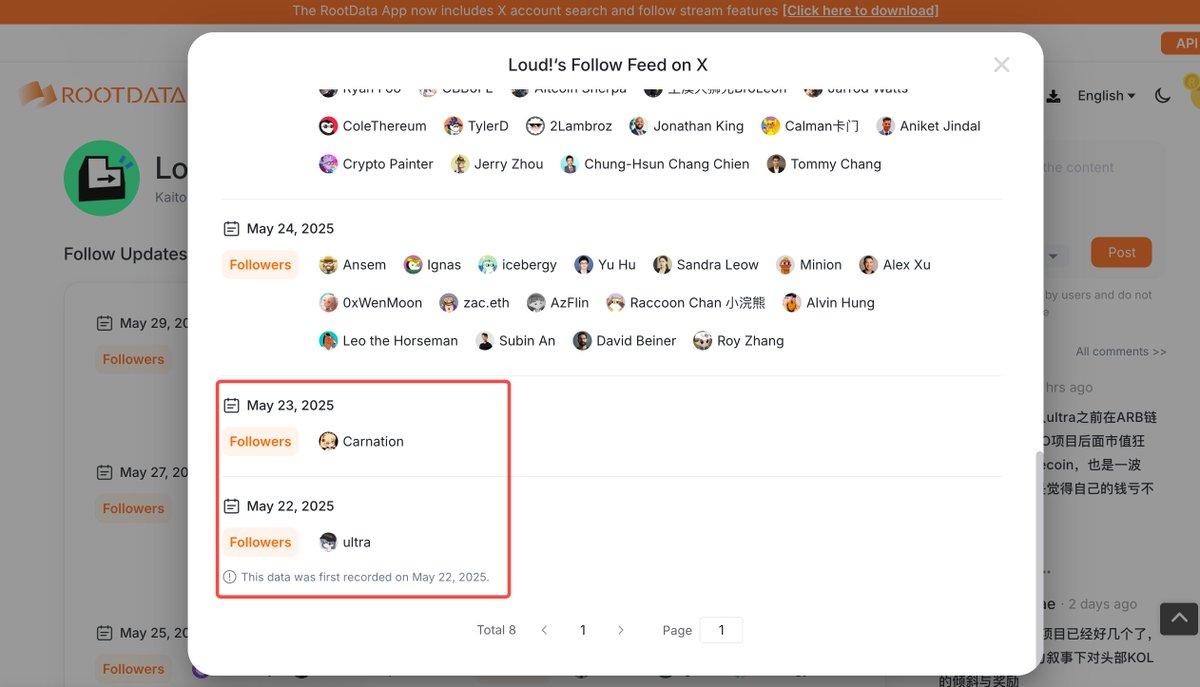The image size is (1200, 687).
Task: Click Followers tag for May 24, 2025
Action: tap(260, 265)
